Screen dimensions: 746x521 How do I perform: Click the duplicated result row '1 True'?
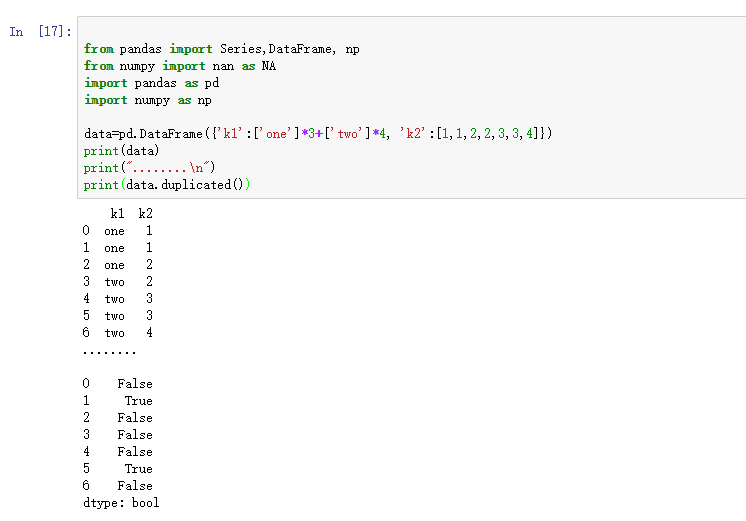tap(117, 401)
